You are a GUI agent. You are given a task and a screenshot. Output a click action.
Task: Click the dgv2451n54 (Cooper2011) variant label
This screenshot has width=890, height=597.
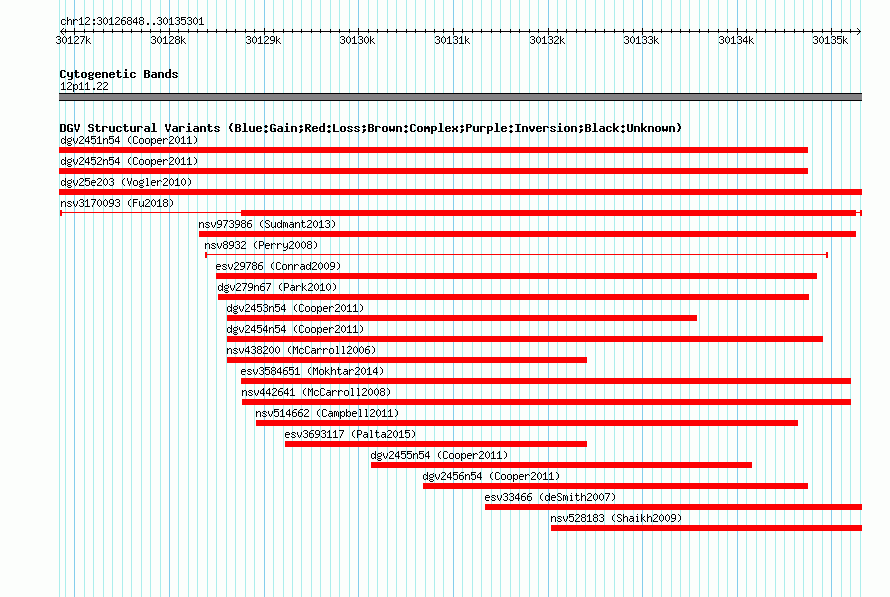coord(129,140)
